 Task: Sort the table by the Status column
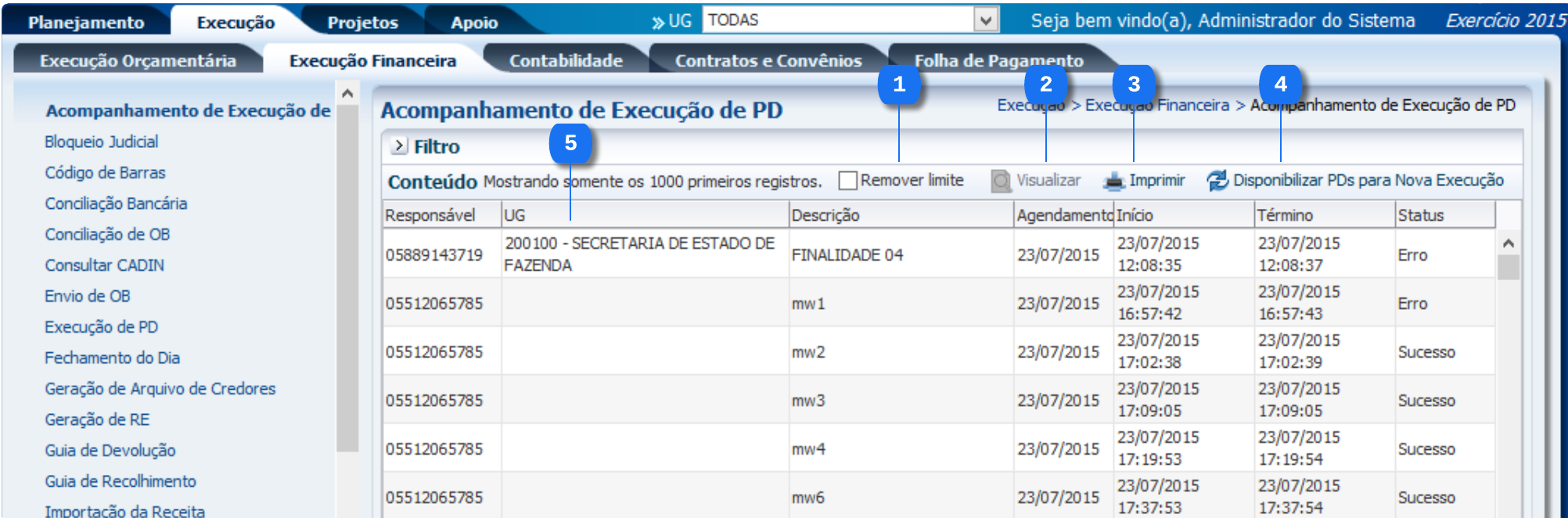coord(1420,215)
